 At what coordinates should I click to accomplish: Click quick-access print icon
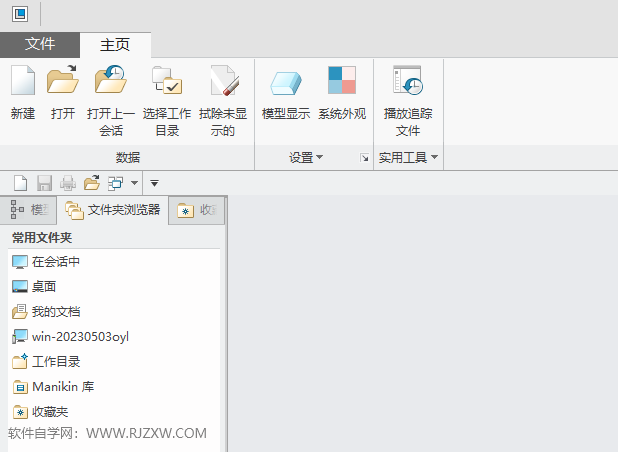pos(68,183)
